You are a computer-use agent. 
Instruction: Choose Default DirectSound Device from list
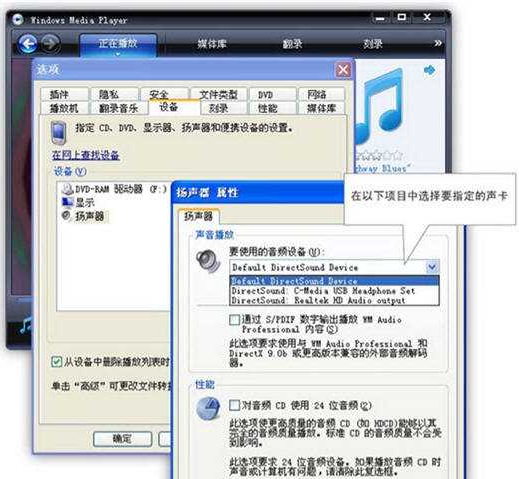[x=334, y=281]
